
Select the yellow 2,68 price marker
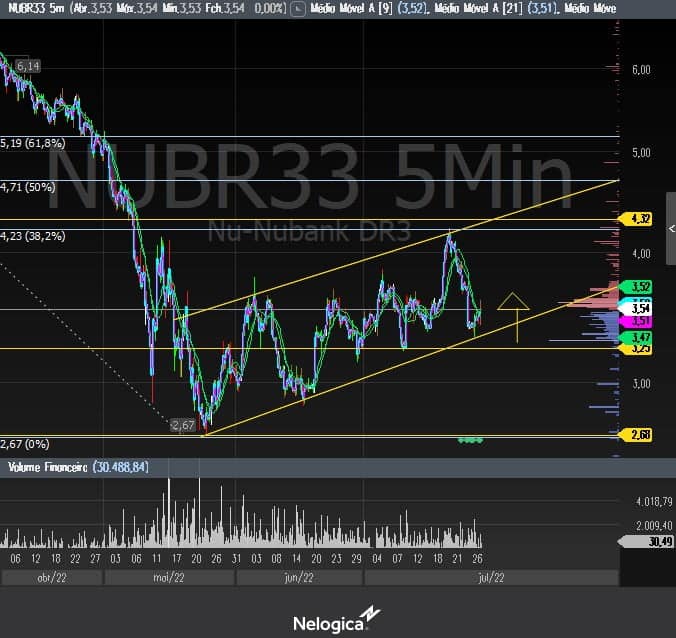(640, 434)
